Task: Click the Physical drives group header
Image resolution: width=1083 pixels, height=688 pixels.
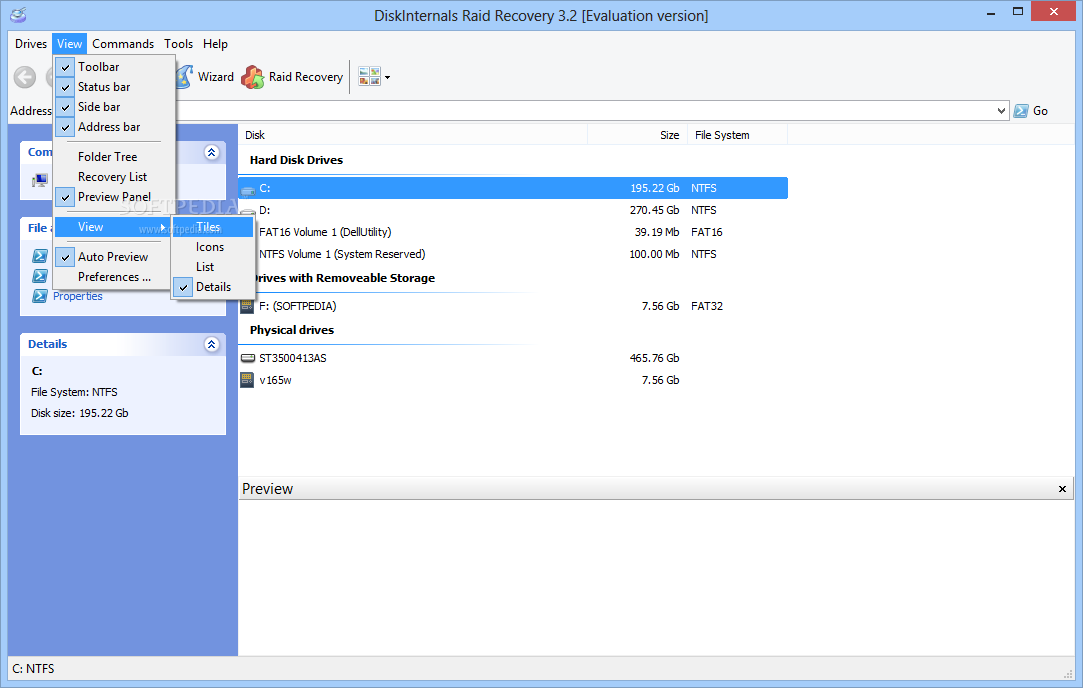Action: [x=291, y=330]
